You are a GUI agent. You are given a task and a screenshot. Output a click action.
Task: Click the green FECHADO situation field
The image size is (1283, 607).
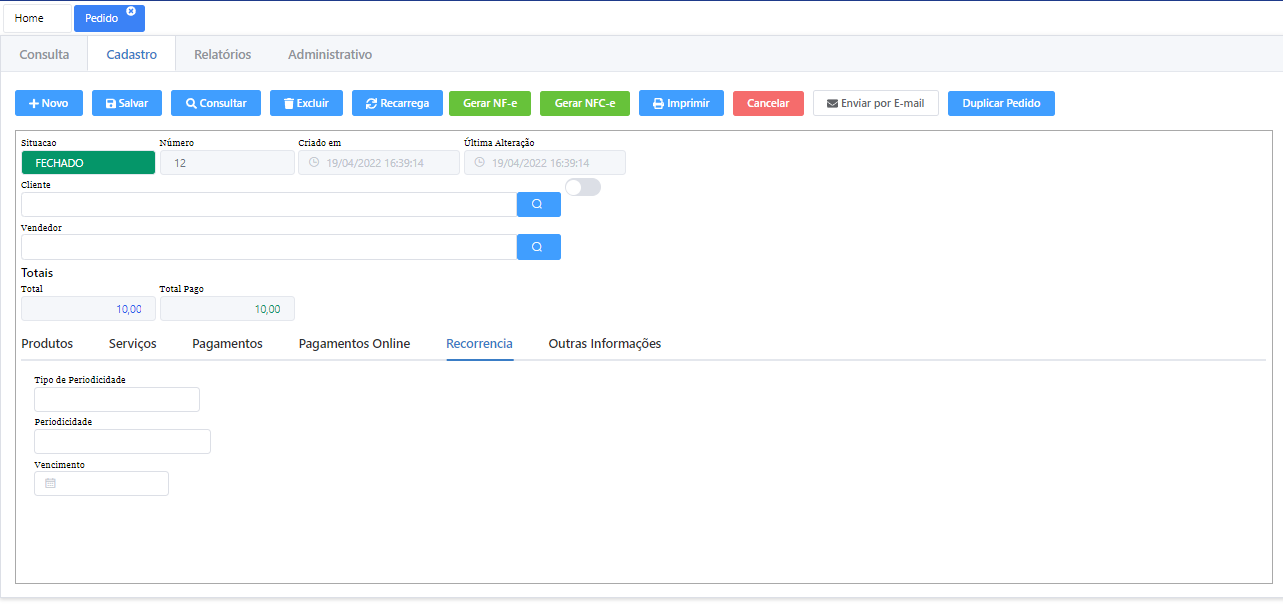coord(88,162)
